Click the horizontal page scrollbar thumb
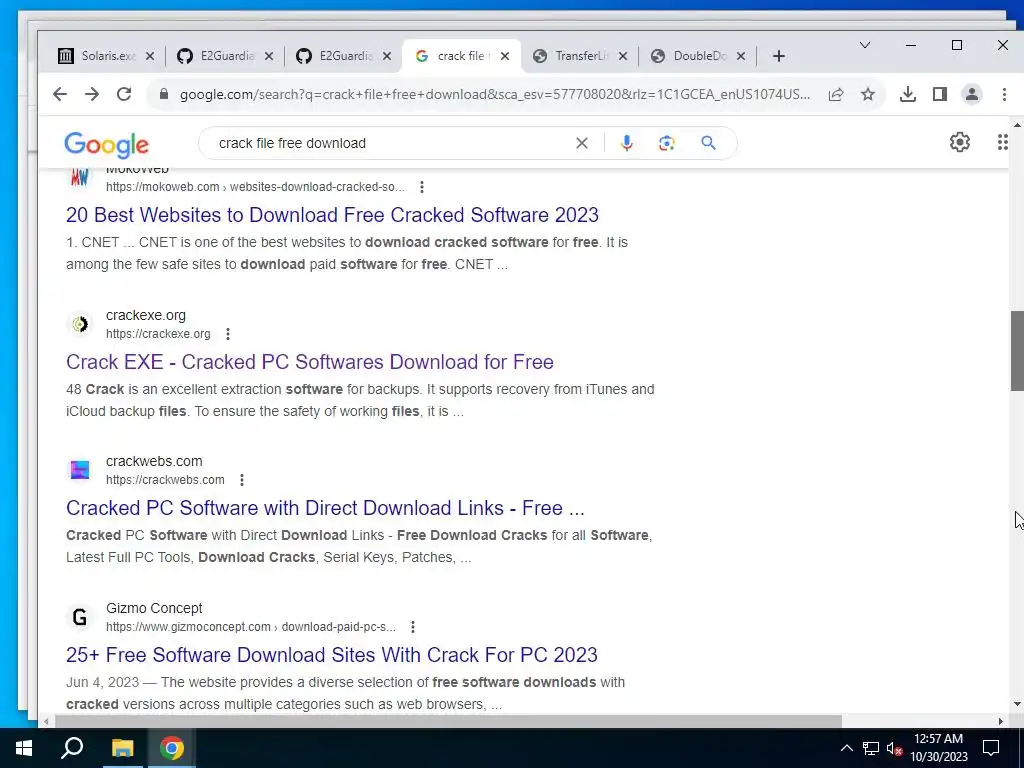 pyautogui.click(x=448, y=722)
